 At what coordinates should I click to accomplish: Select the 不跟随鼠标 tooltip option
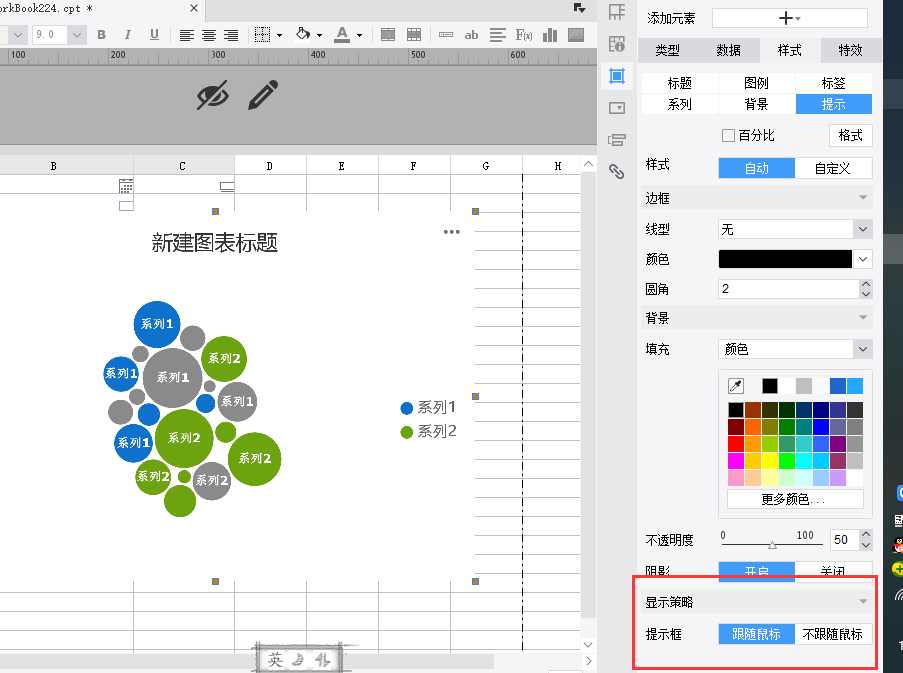coord(833,634)
